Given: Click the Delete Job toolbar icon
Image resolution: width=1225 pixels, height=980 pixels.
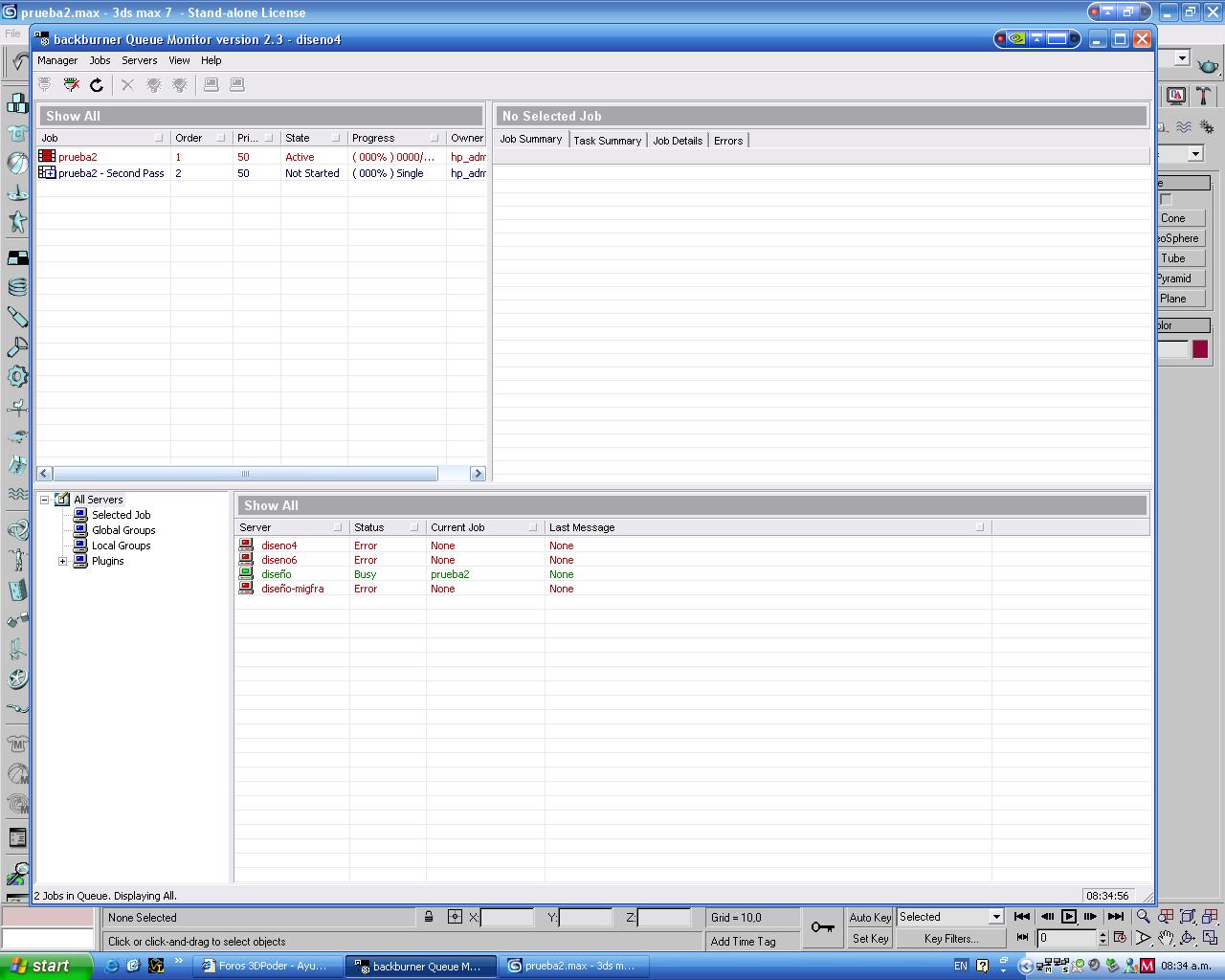Looking at the screenshot, I should tap(127, 85).
